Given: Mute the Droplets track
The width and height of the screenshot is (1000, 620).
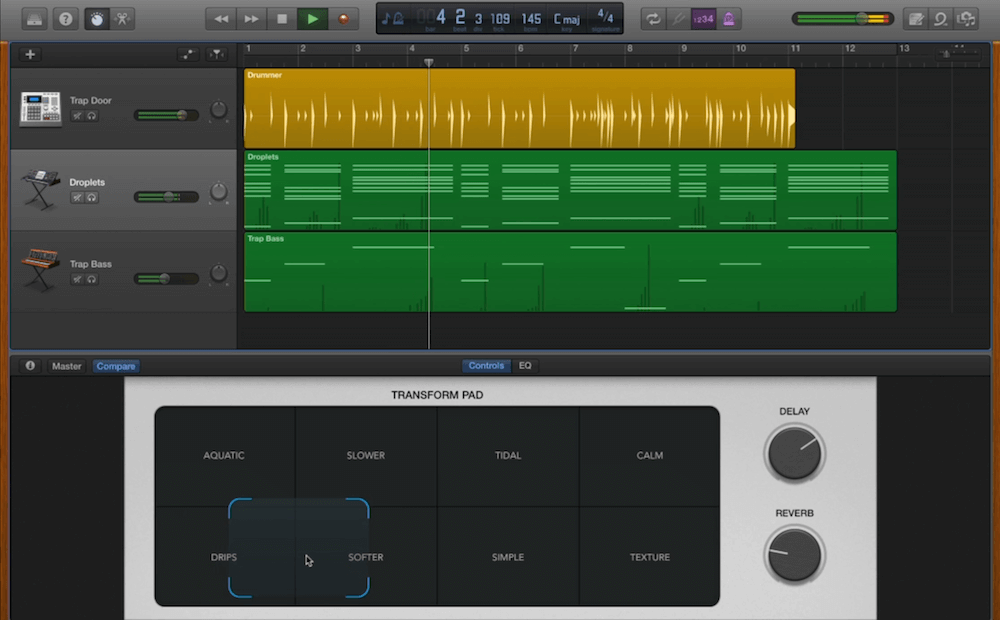Looking at the screenshot, I should tap(77, 197).
